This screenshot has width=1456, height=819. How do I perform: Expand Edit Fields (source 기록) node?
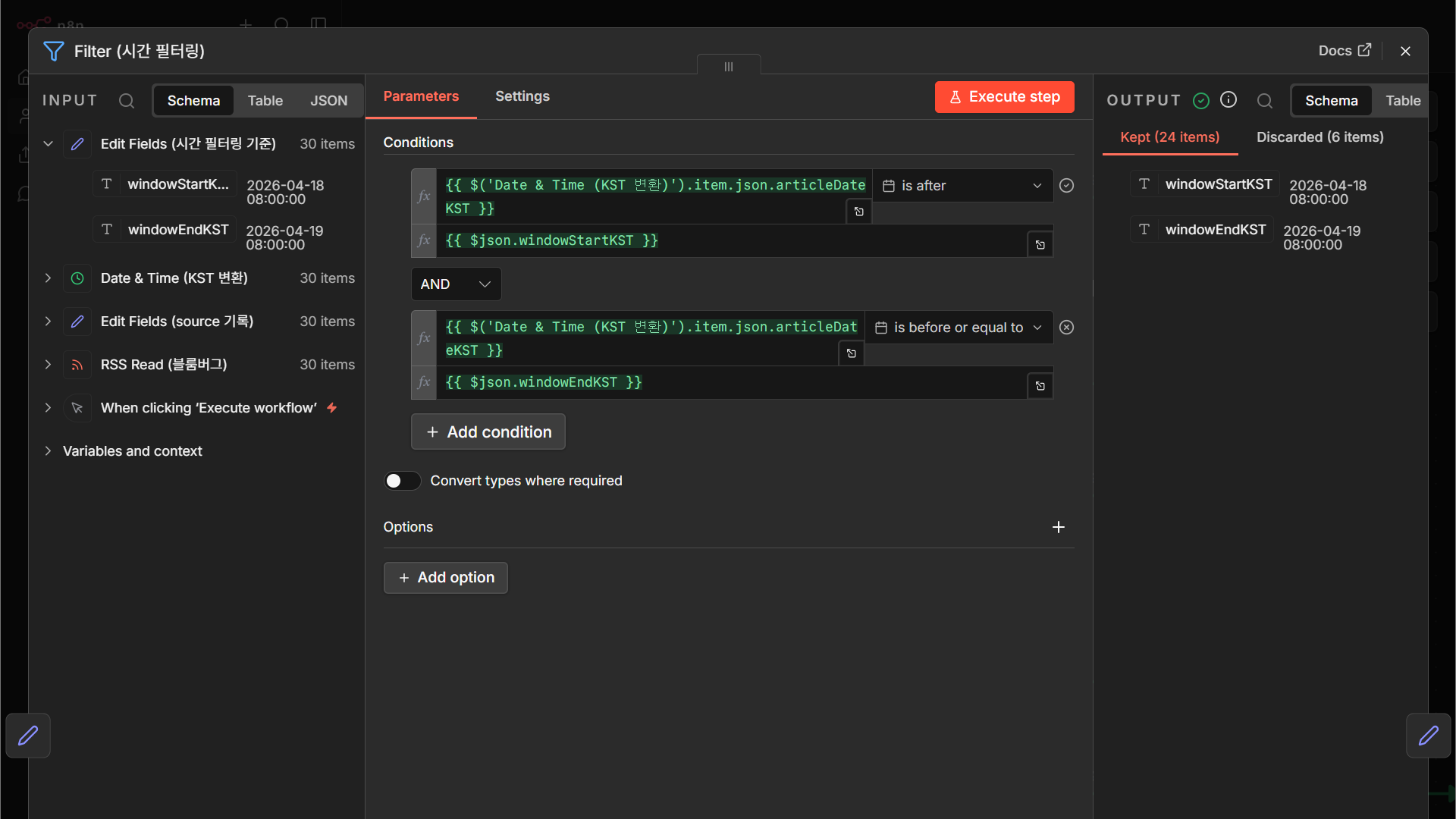pyautogui.click(x=48, y=322)
